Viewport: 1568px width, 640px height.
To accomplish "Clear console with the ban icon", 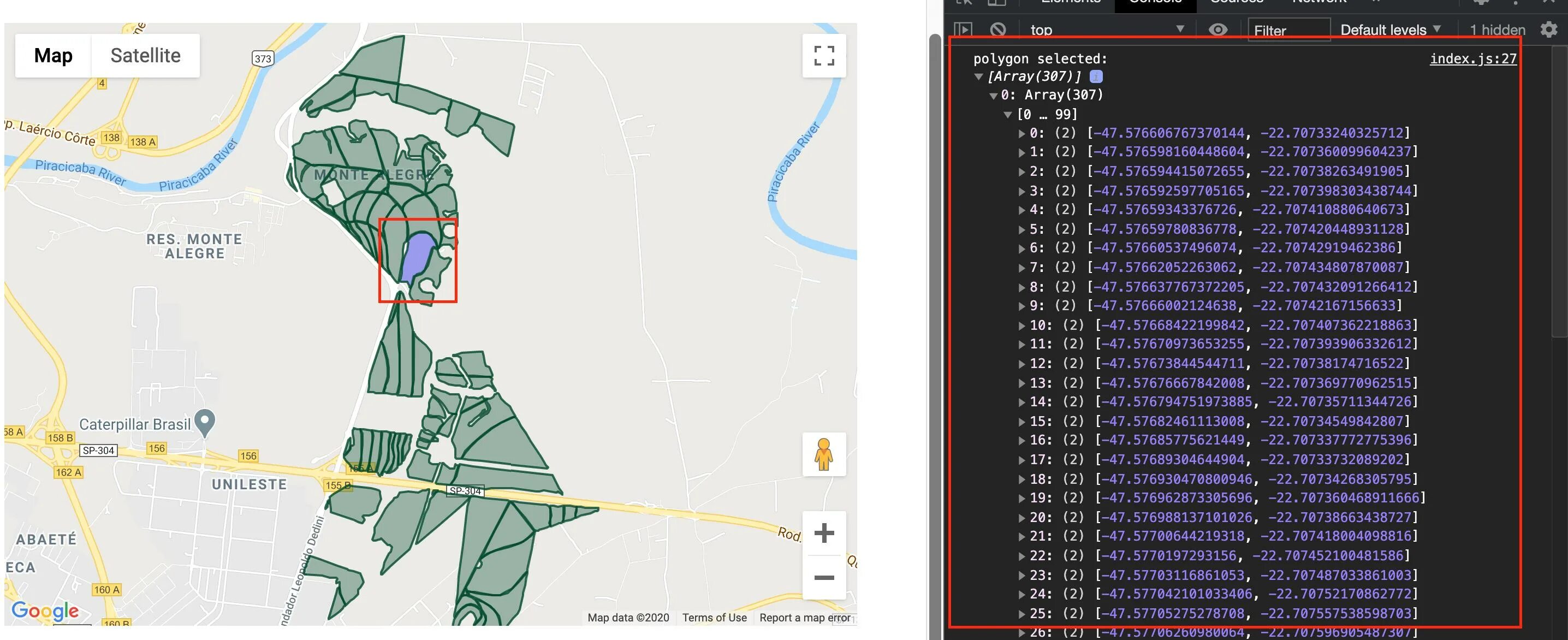I will pyautogui.click(x=997, y=29).
